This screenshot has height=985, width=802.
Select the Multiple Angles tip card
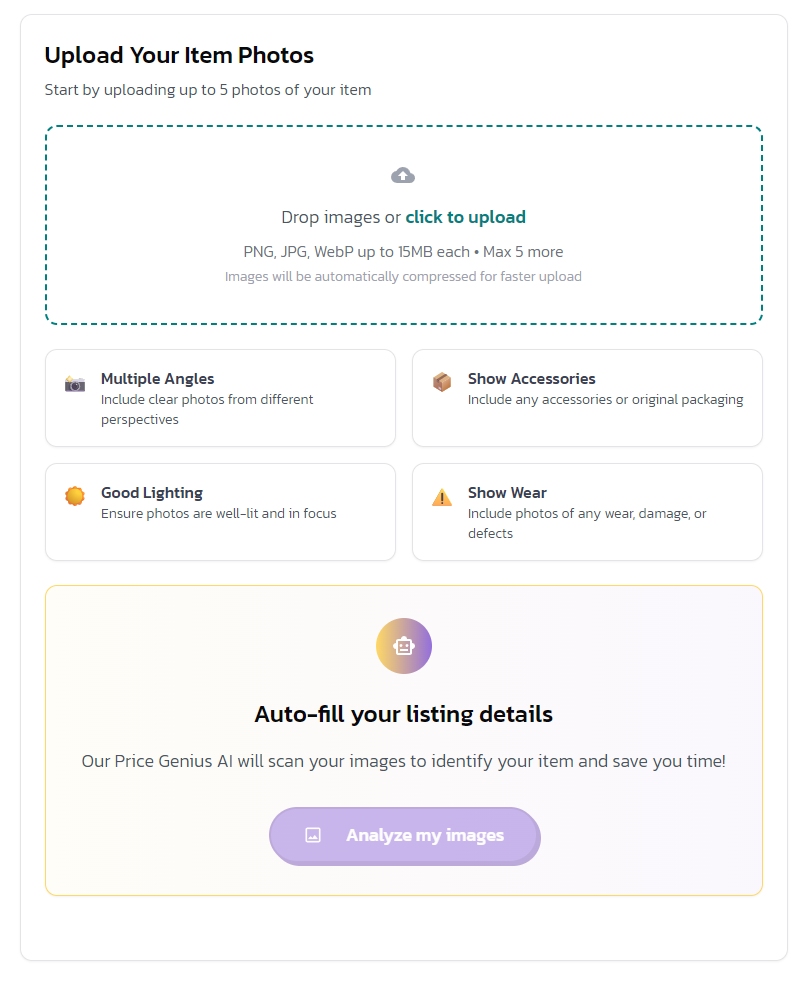(220, 397)
